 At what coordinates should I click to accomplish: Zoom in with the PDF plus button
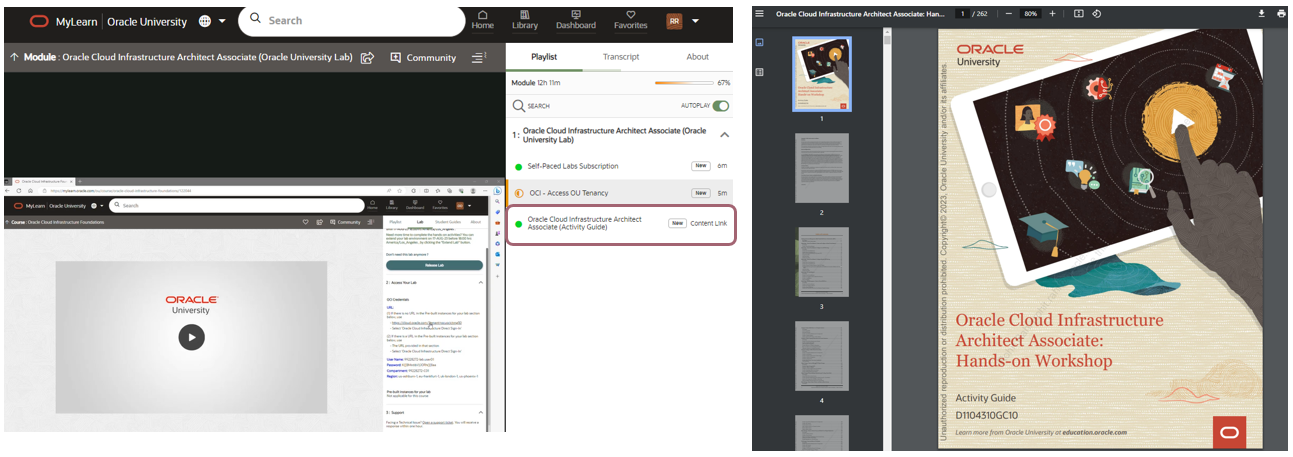[x=1051, y=13]
